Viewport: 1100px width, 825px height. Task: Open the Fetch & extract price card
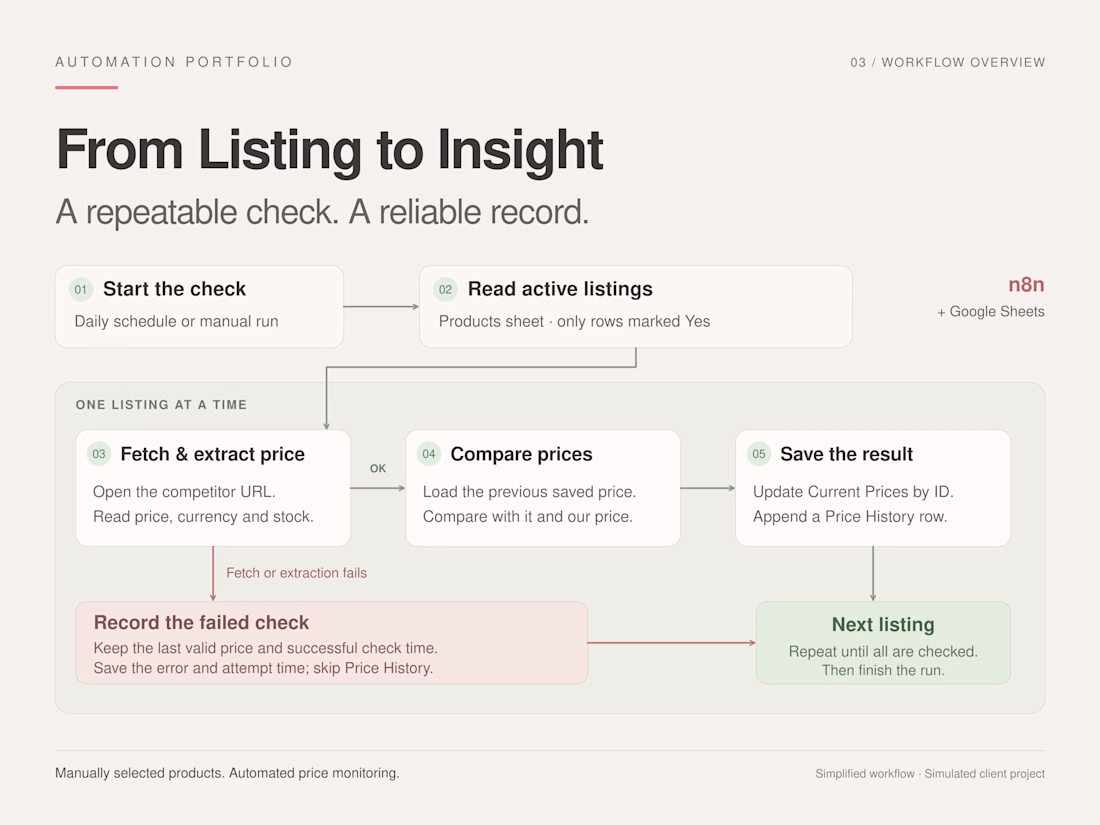click(213, 488)
